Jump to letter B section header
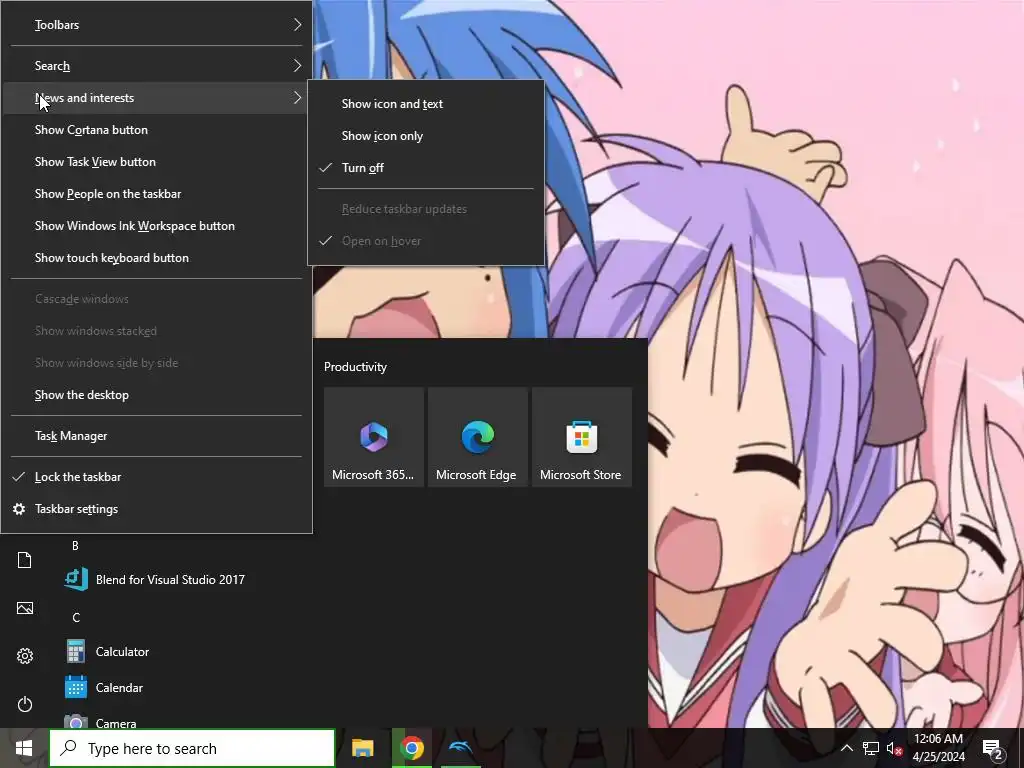Viewport: 1024px width, 768px height. pos(75,545)
